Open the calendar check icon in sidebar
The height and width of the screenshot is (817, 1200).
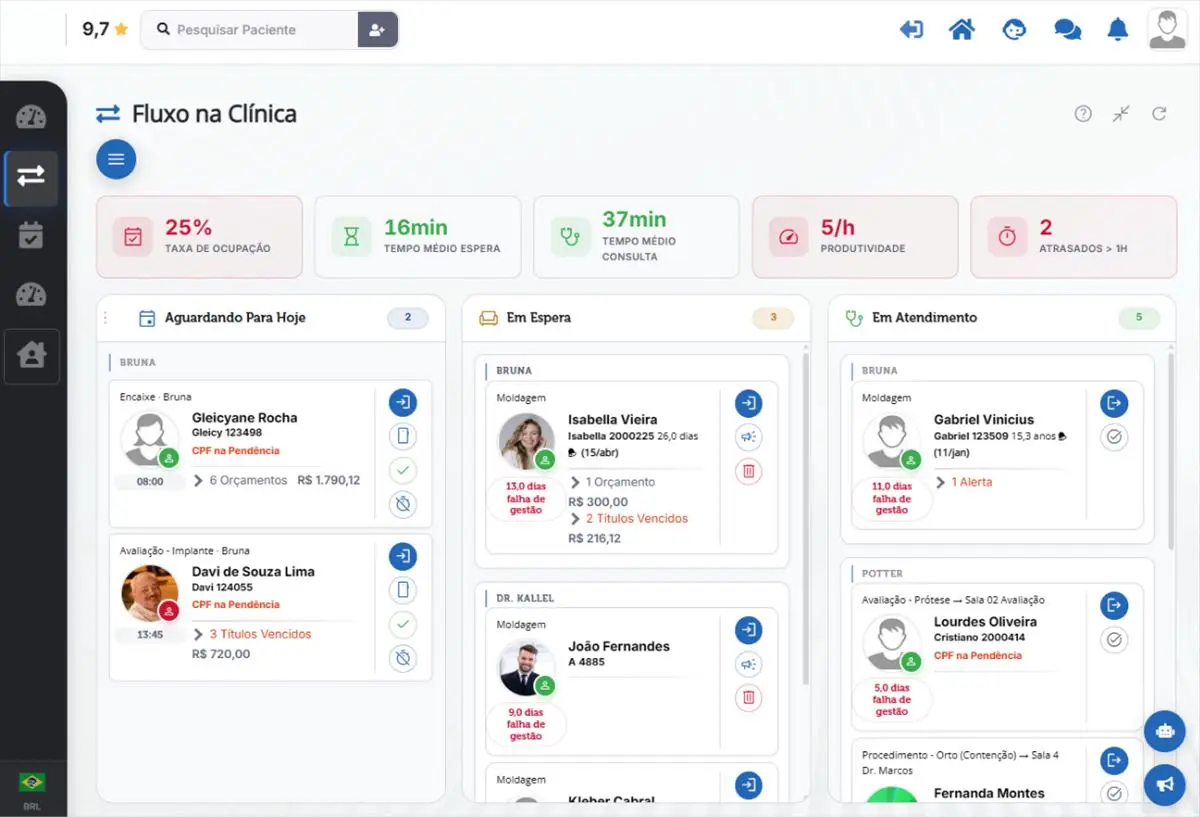click(x=31, y=236)
